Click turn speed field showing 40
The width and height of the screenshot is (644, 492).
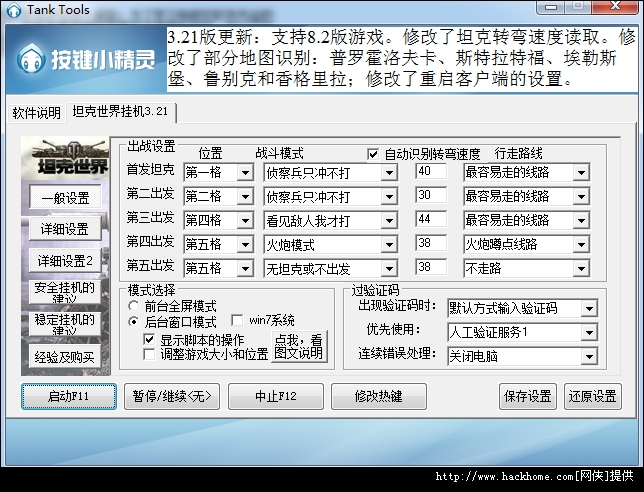point(431,171)
